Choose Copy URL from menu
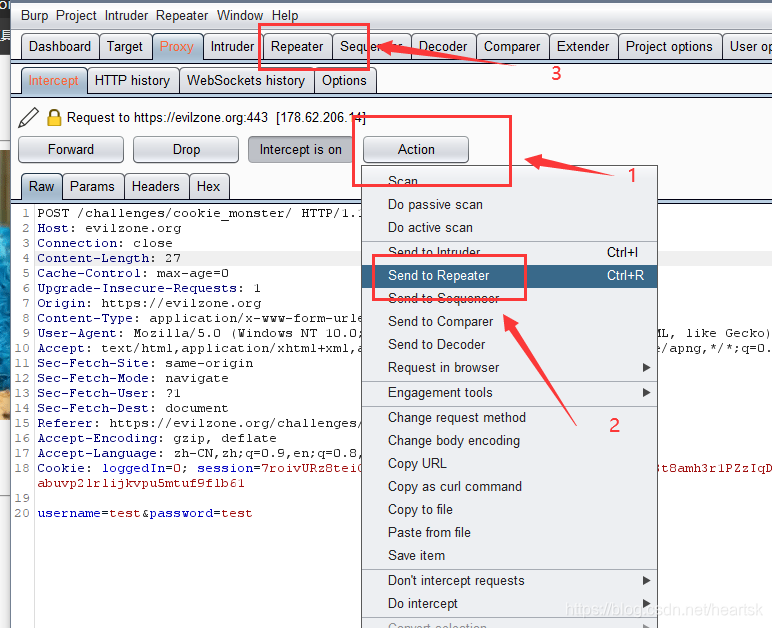Screen dimensions: 772x628 (510, 464)
